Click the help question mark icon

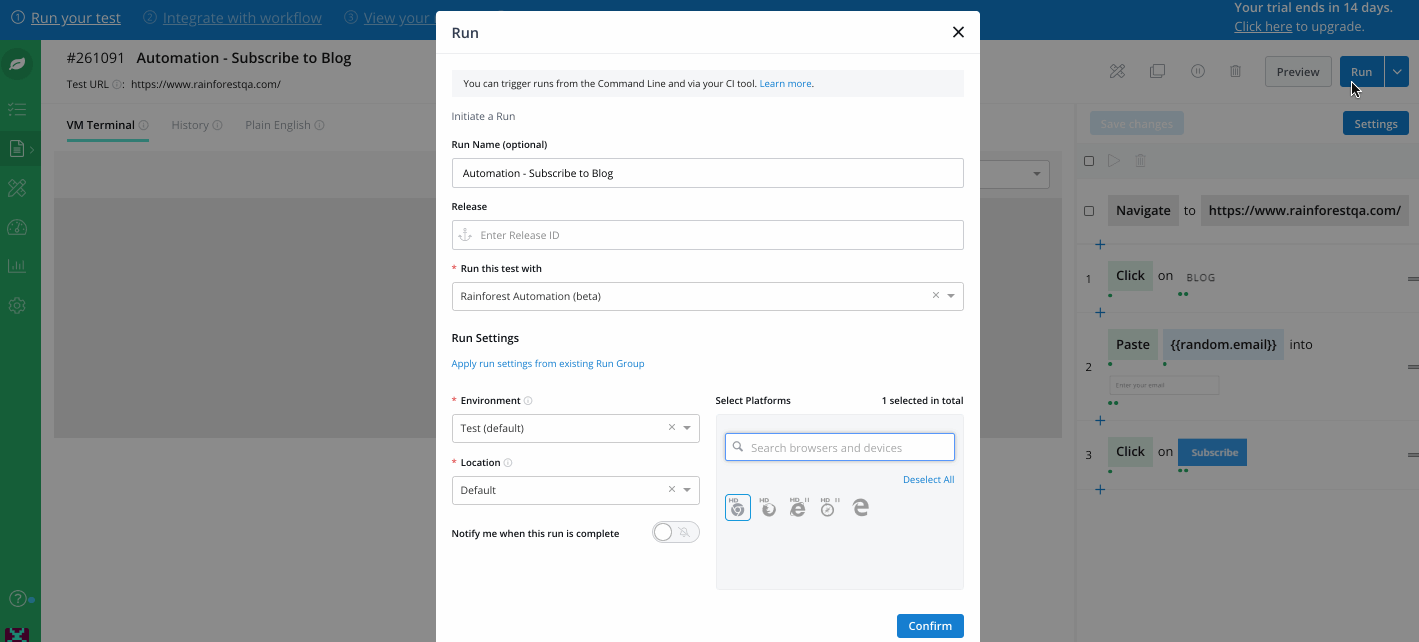[x=17, y=599]
